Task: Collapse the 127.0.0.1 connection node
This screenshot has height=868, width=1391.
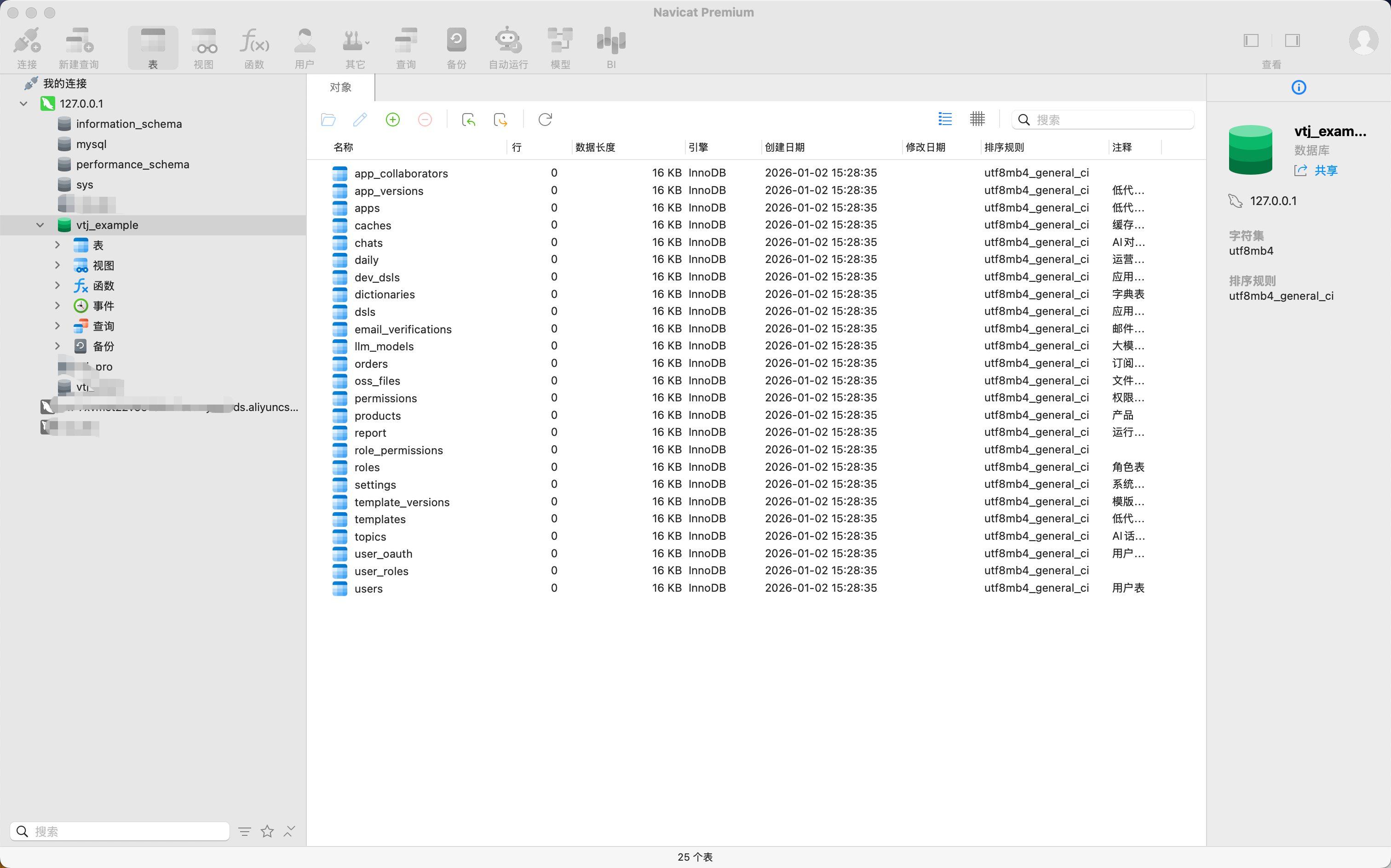Action: [x=23, y=104]
